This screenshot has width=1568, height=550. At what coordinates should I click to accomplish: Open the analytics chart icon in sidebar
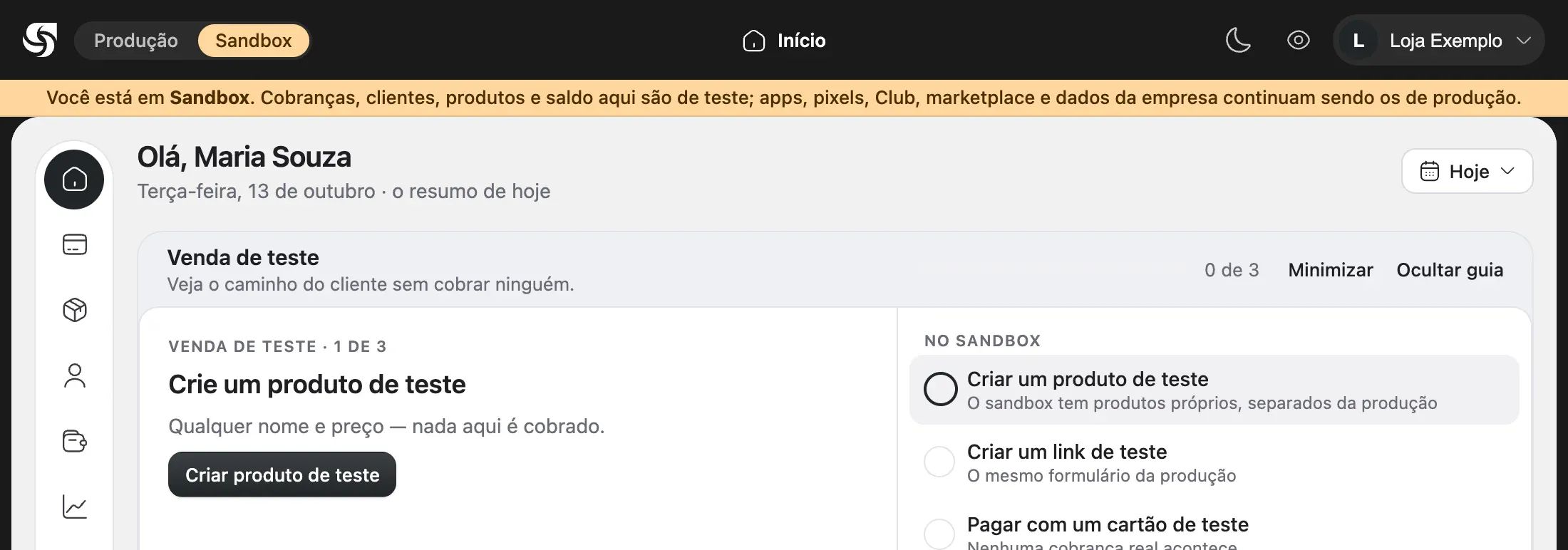click(75, 507)
